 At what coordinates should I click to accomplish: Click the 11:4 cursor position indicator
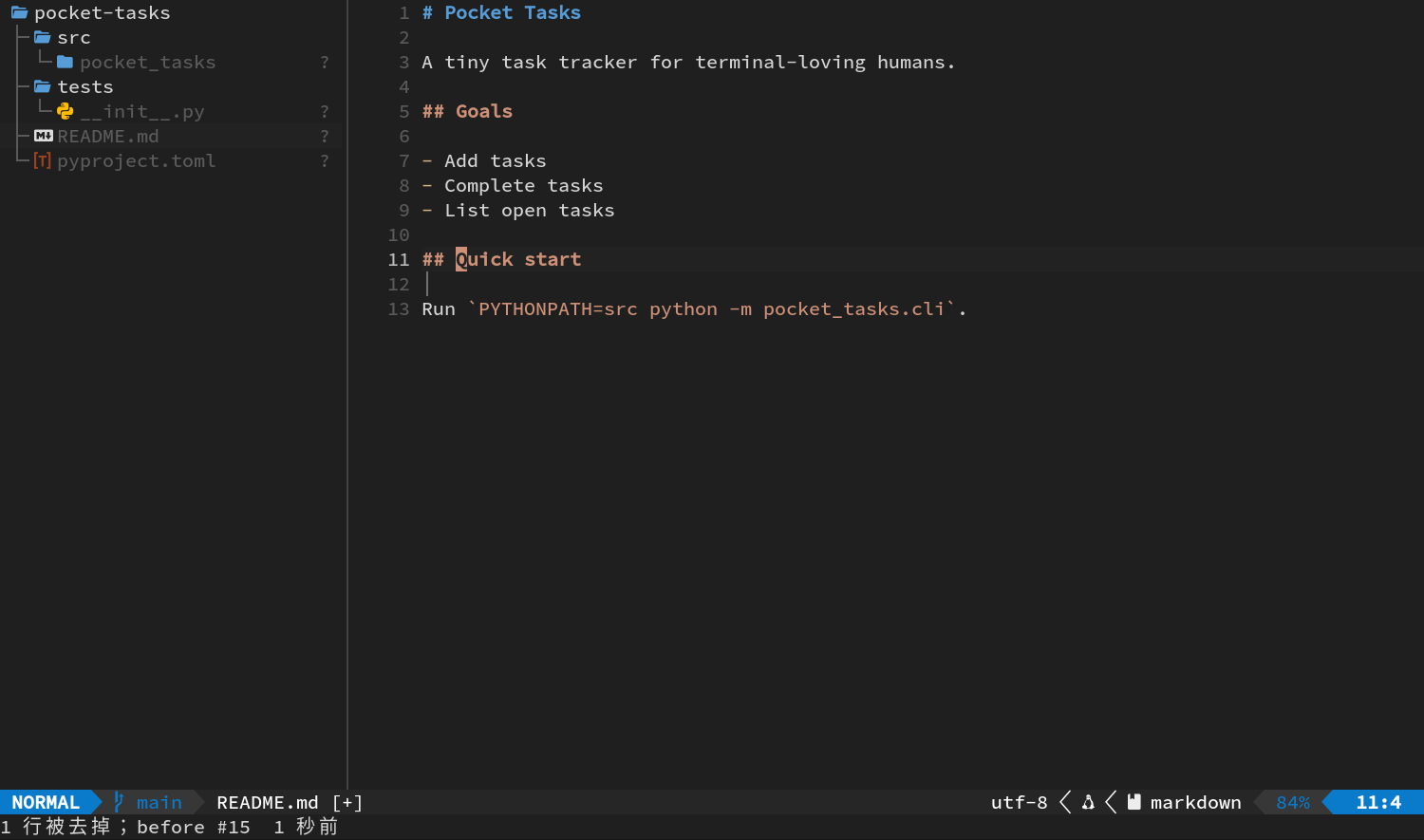(x=1378, y=803)
